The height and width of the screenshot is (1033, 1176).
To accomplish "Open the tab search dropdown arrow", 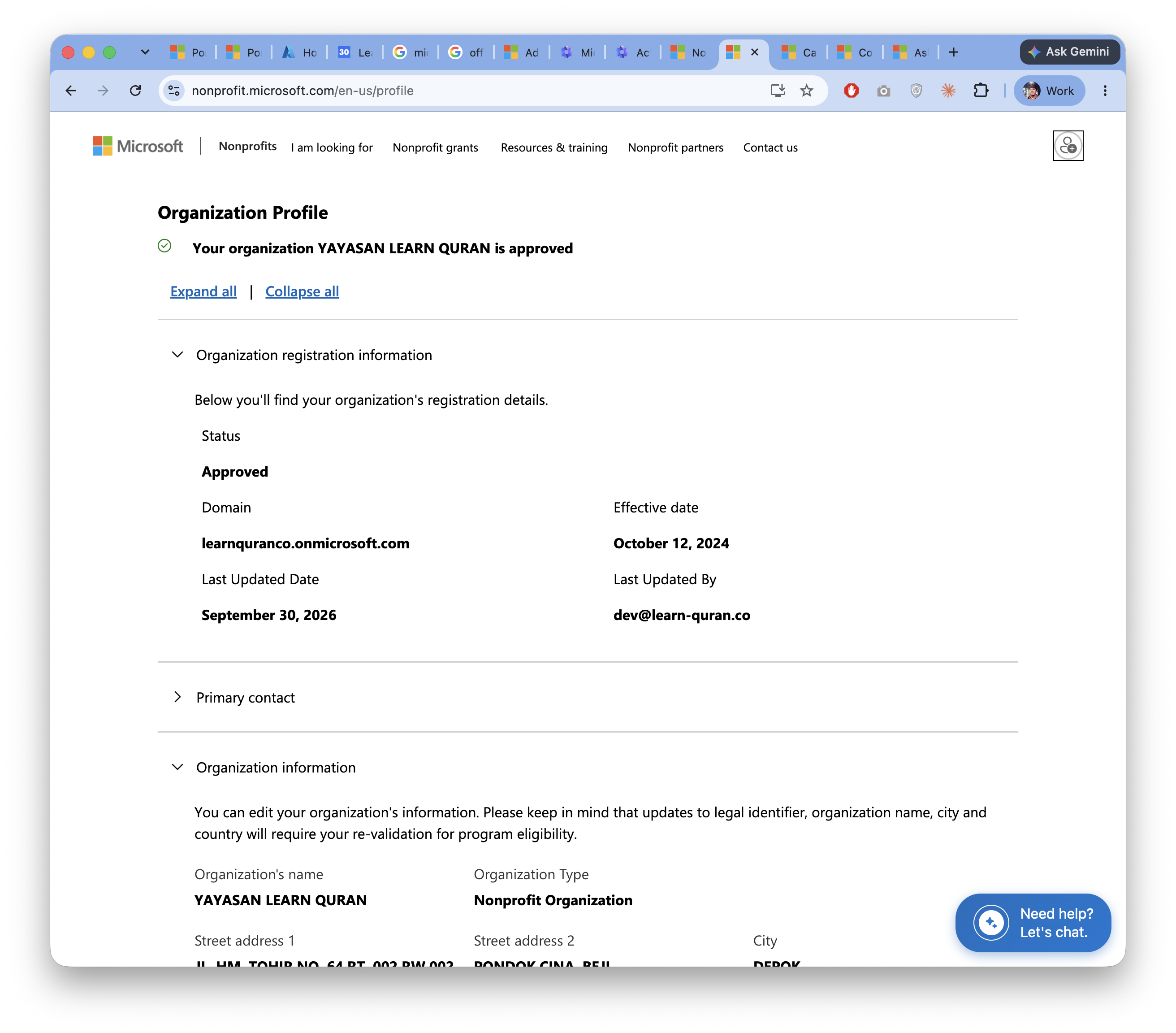I will (x=145, y=52).
